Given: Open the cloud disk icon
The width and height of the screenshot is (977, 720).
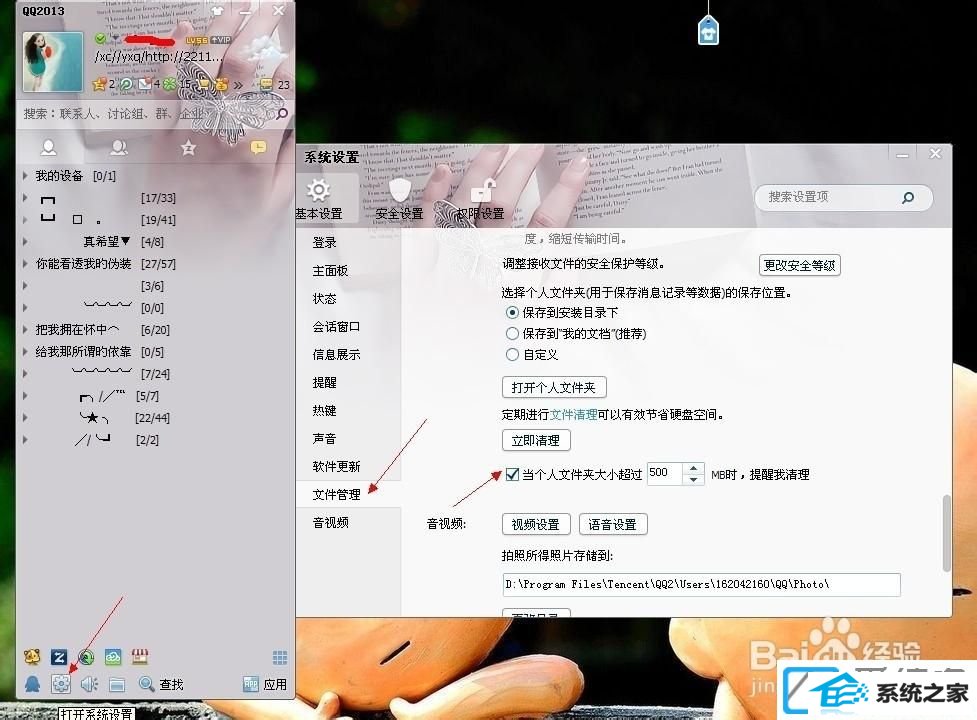Looking at the screenshot, I should (113, 656).
